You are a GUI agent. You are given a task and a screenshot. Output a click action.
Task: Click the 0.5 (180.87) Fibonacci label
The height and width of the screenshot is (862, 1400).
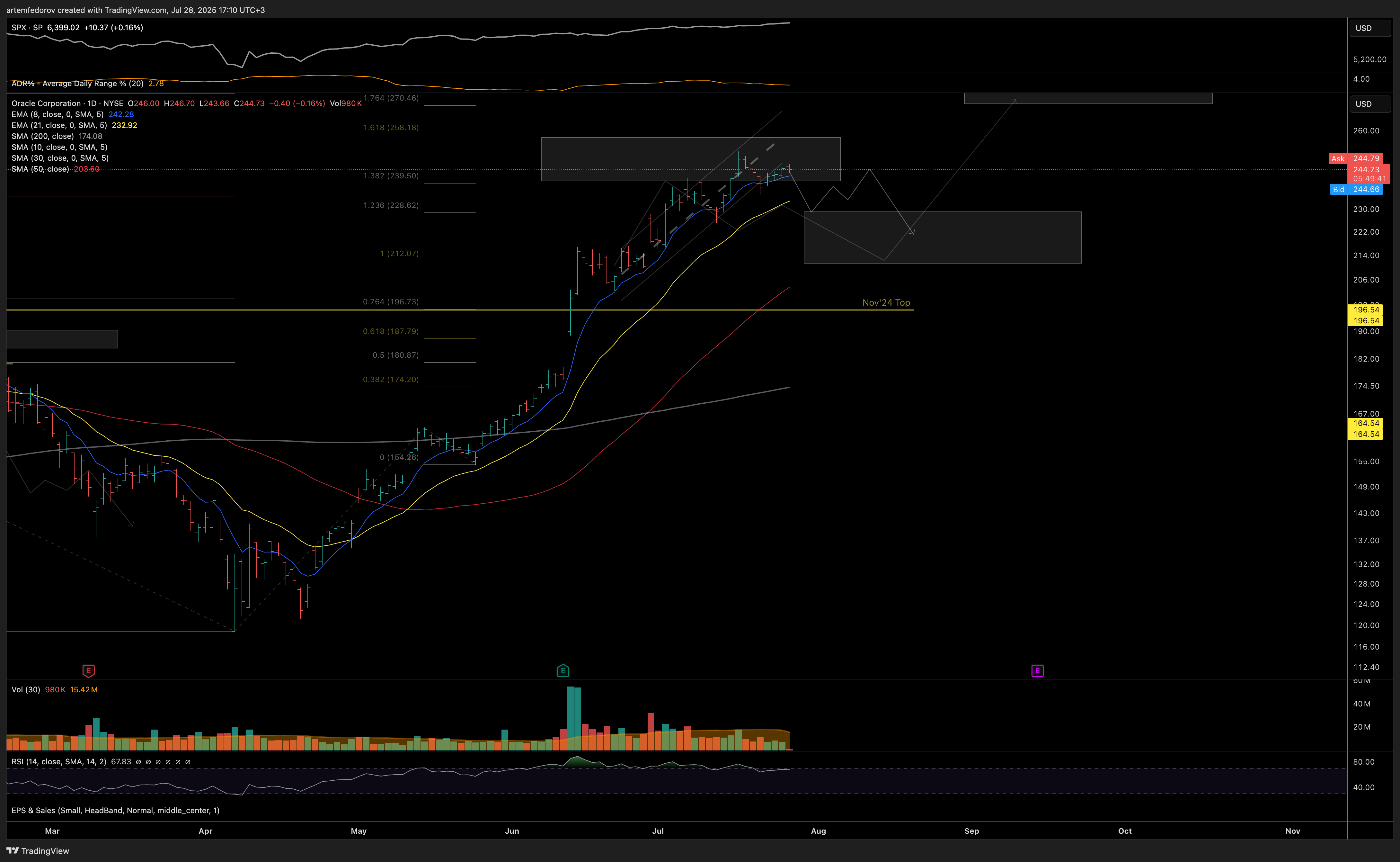point(395,355)
